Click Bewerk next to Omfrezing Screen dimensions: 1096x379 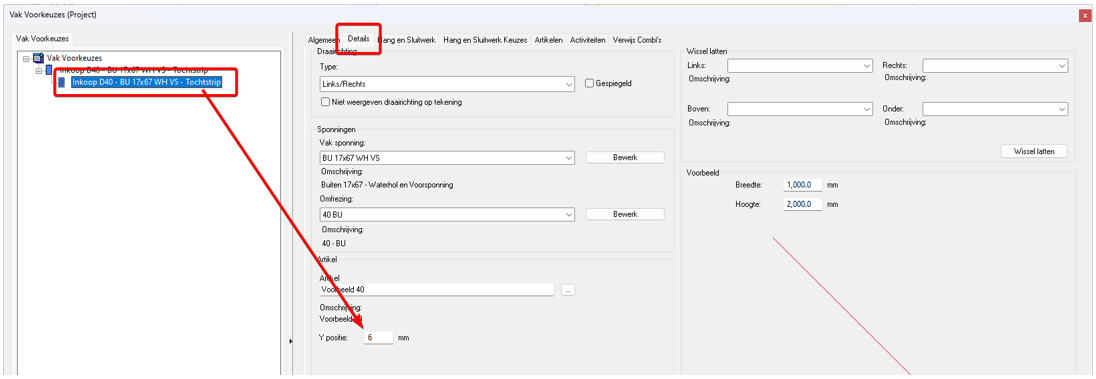click(x=625, y=214)
